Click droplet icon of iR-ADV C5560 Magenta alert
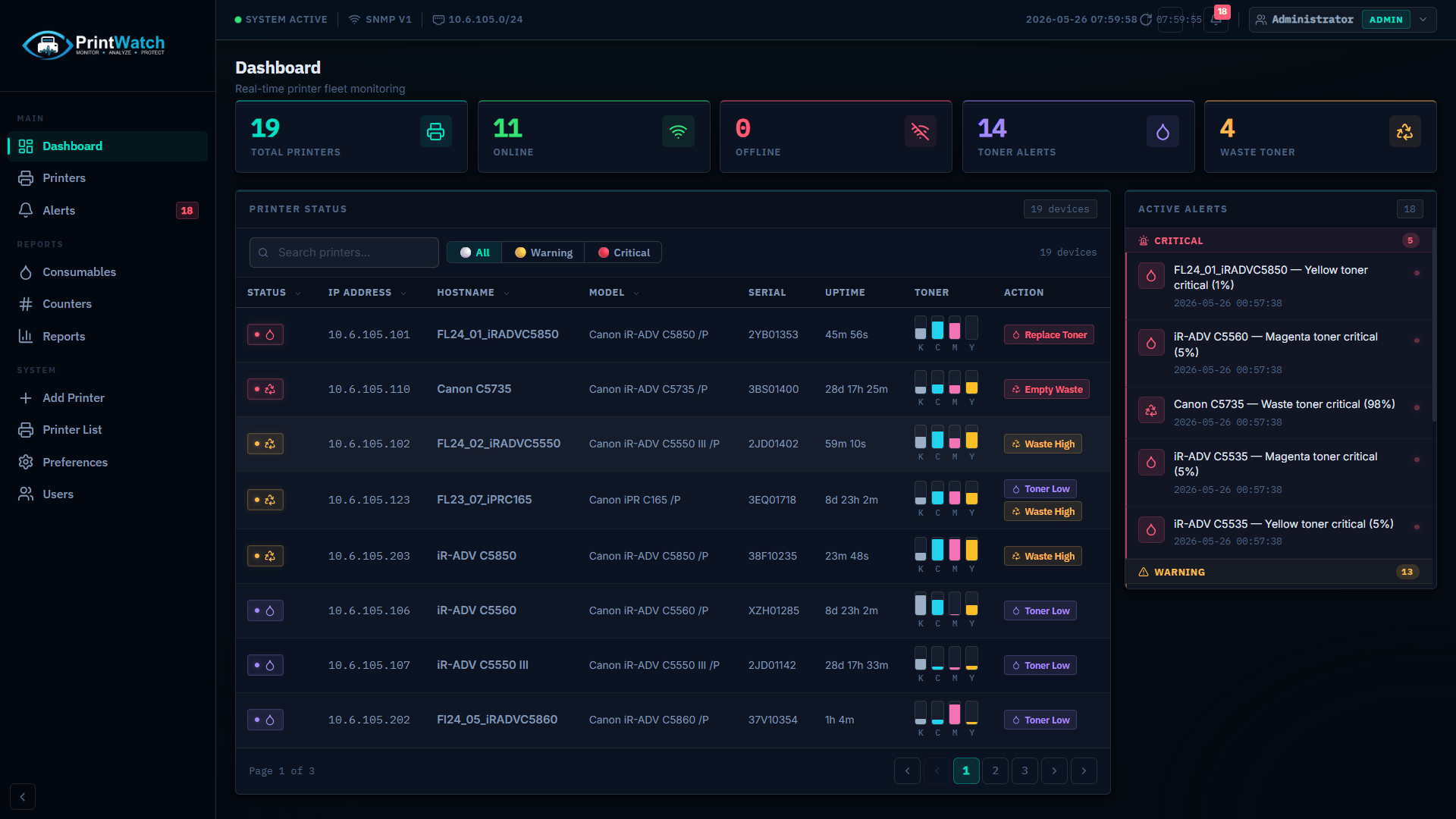Screen dimensions: 1456x819 (1151, 344)
